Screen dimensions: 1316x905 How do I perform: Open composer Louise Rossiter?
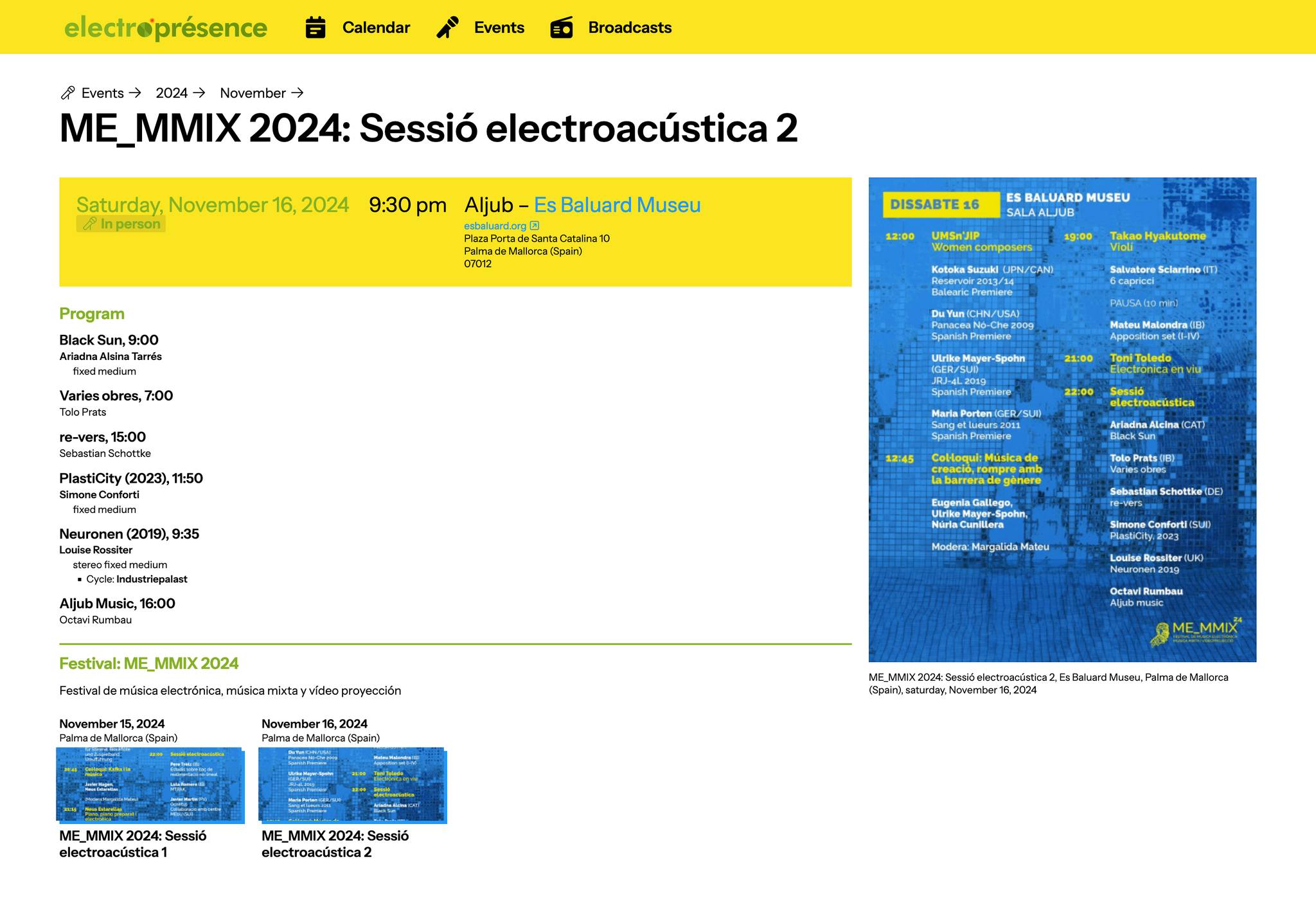(x=96, y=550)
